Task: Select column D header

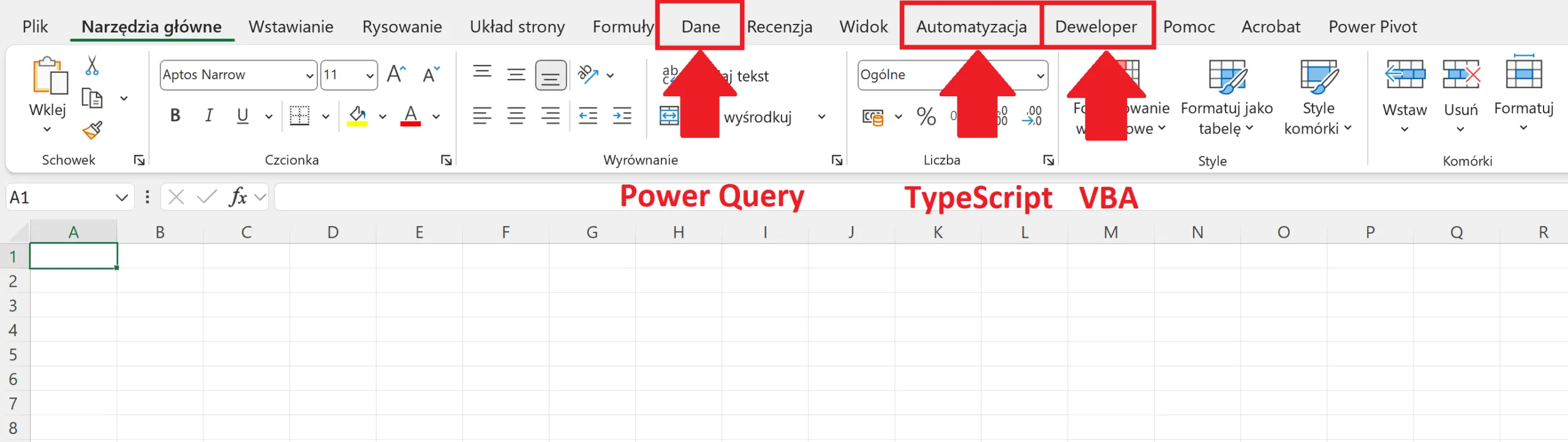Action: point(333,232)
